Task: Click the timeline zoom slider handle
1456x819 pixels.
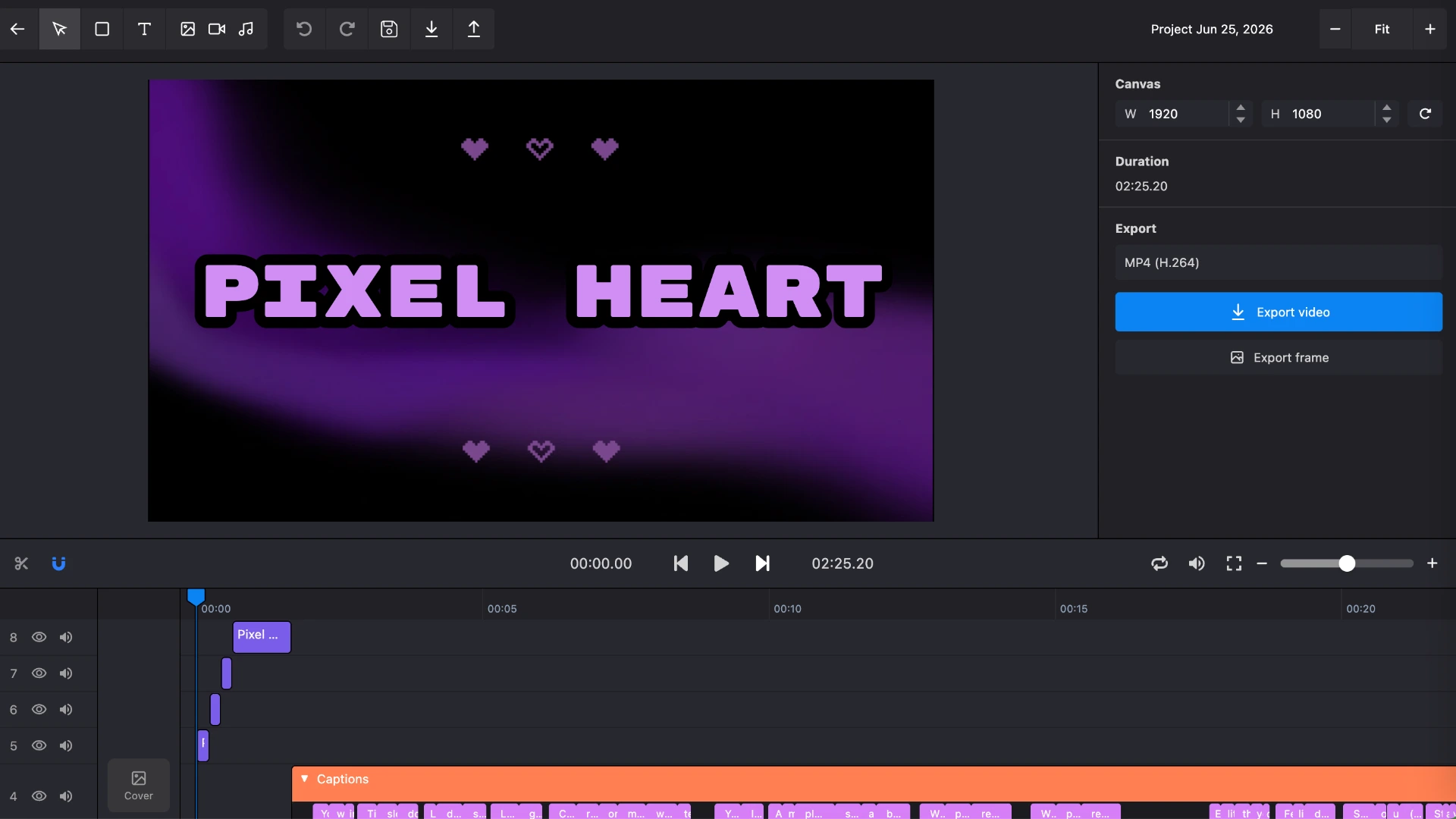Action: click(x=1347, y=563)
